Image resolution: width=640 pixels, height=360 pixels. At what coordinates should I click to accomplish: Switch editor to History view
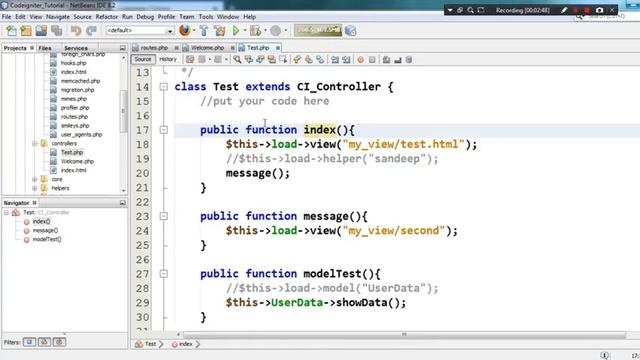point(168,59)
